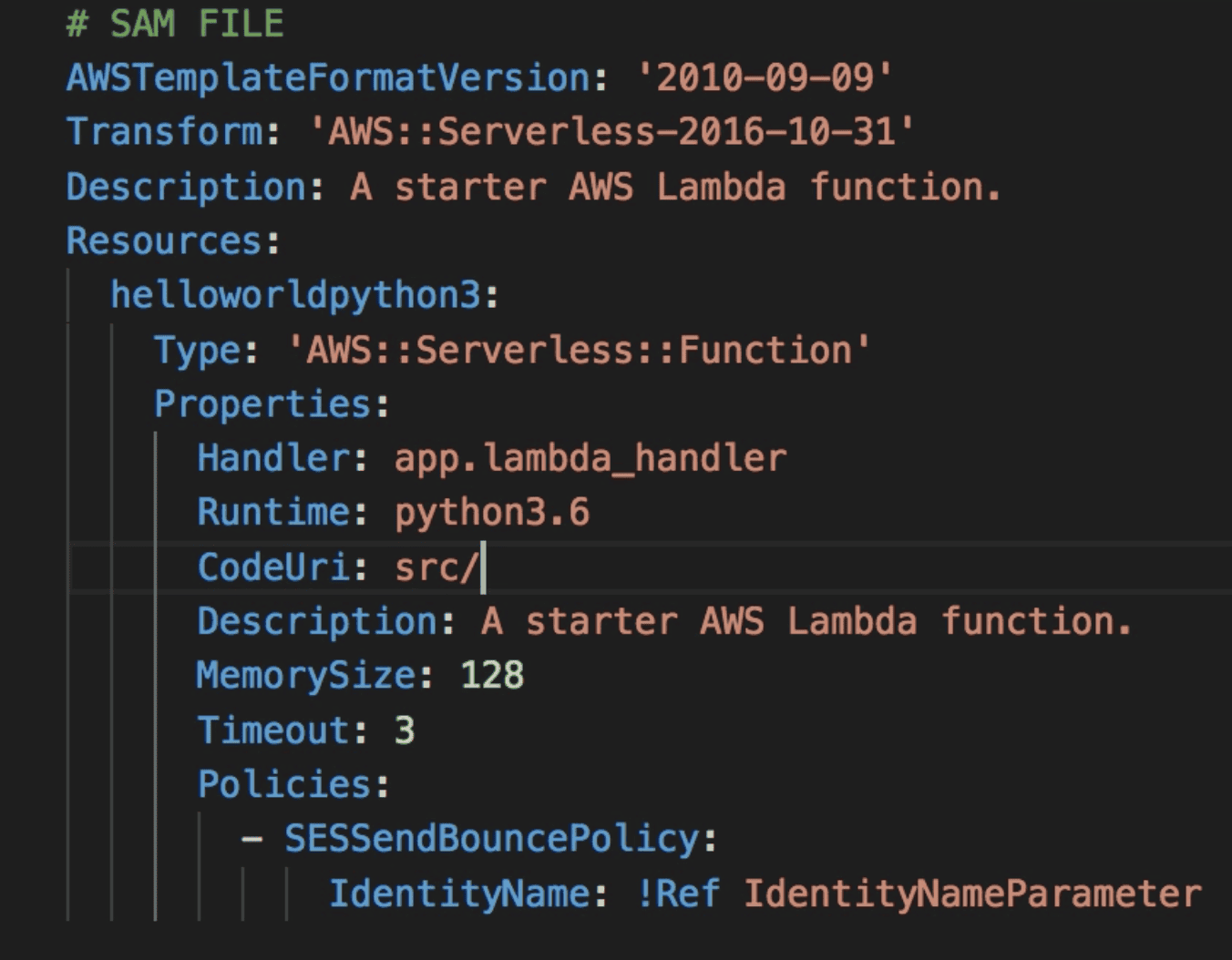The image size is (1232, 960).
Task: Click the helloworldpython3 resource name
Action: pos(295,295)
